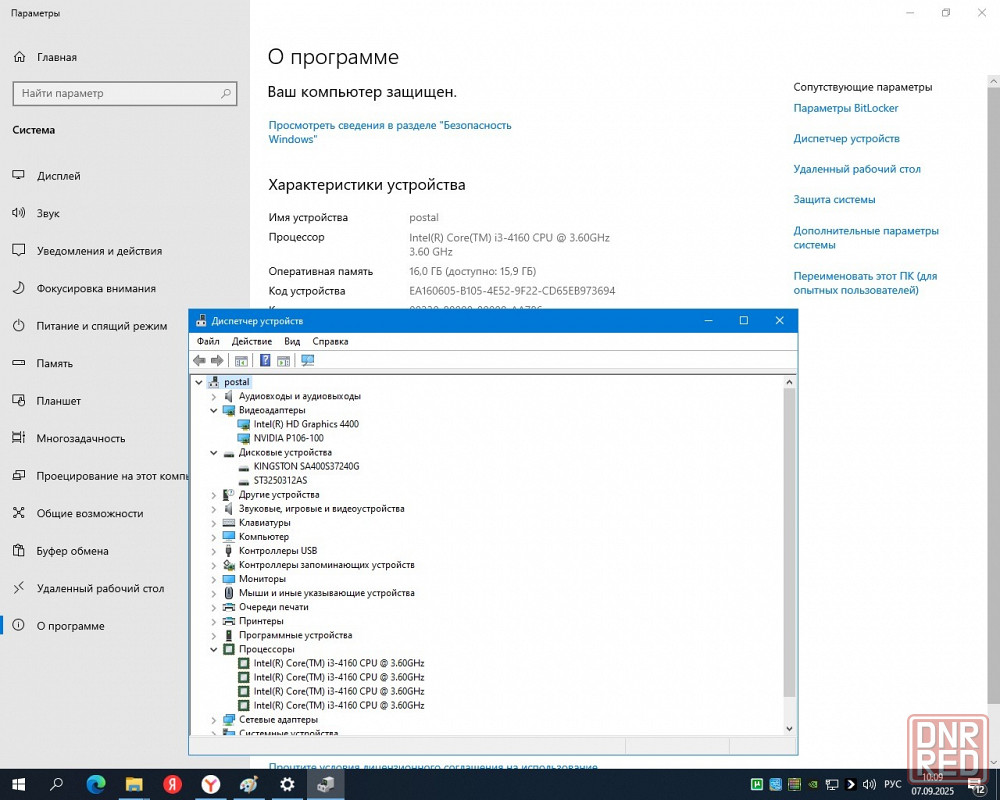
Task: Click the Найти параметр search field
Action: pyautogui.click(x=124, y=93)
